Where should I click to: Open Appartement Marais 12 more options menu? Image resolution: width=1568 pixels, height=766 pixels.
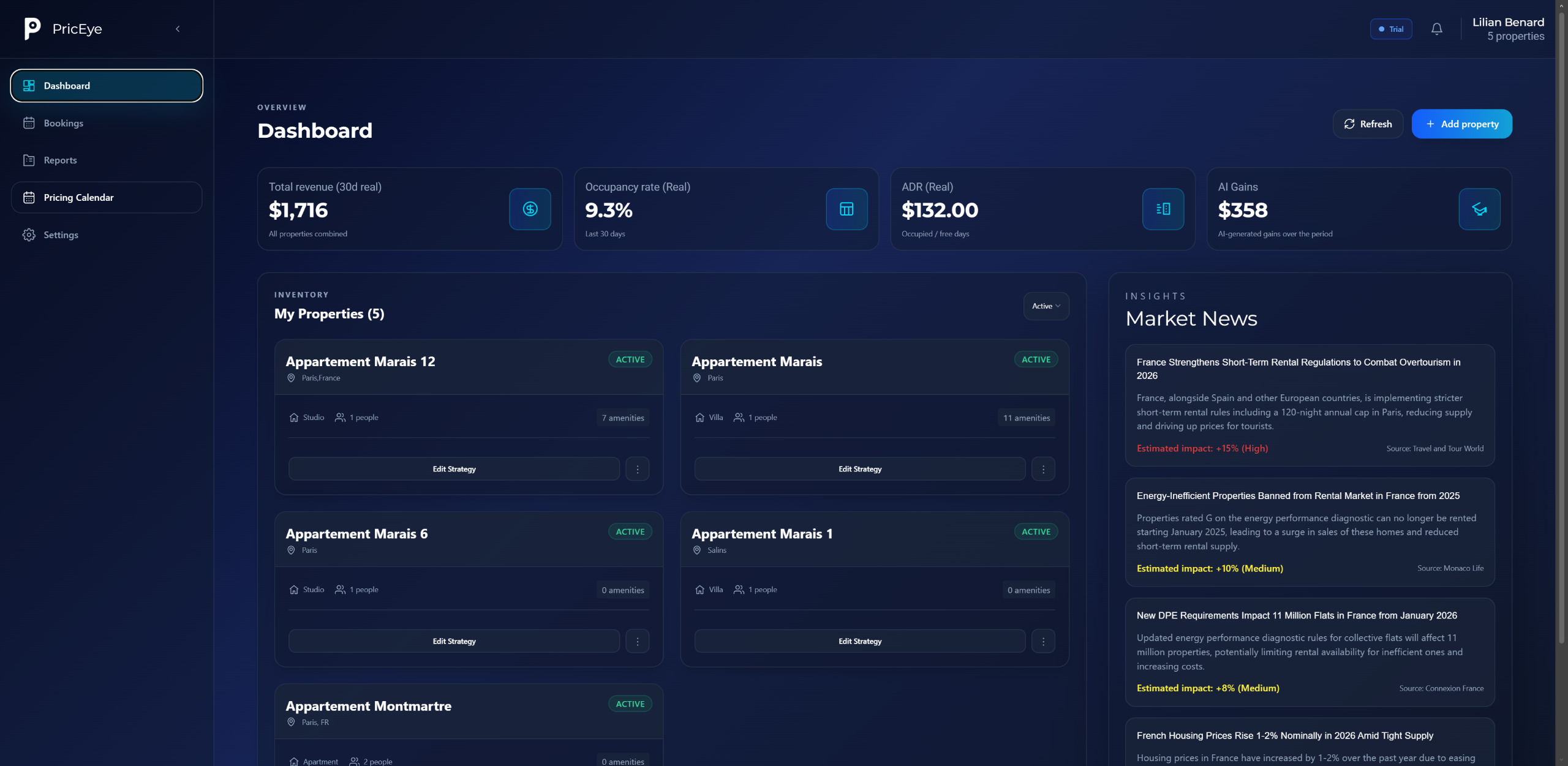click(x=637, y=469)
